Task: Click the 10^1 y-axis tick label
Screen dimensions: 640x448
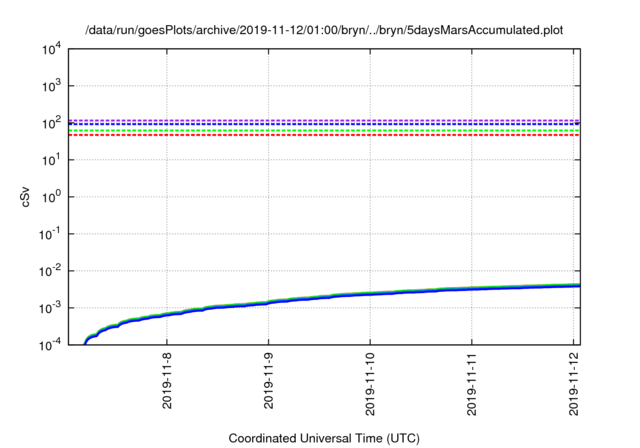Action: (x=52, y=160)
